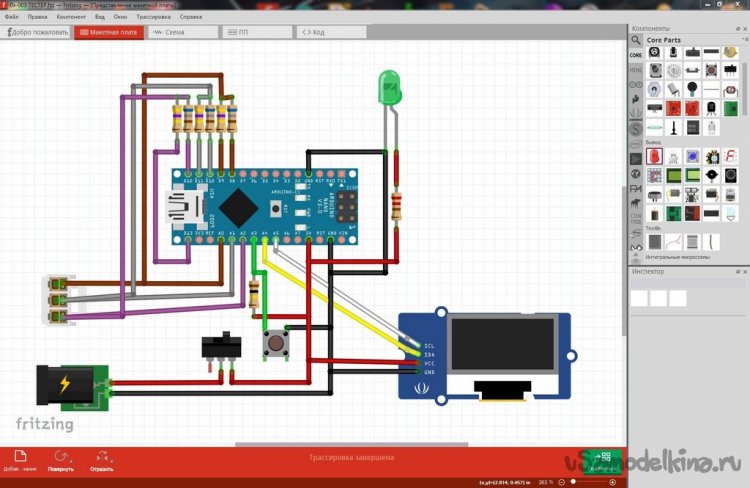Image resolution: width=750 pixels, height=488 pixels.
Task: Open the 263 % zoom level dropdown
Action: coord(546,482)
